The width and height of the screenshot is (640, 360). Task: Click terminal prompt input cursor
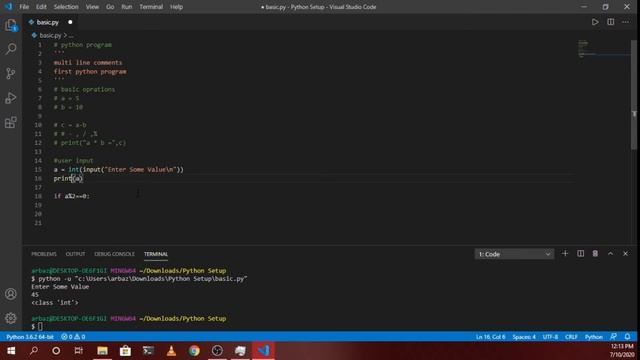coord(40,327)
